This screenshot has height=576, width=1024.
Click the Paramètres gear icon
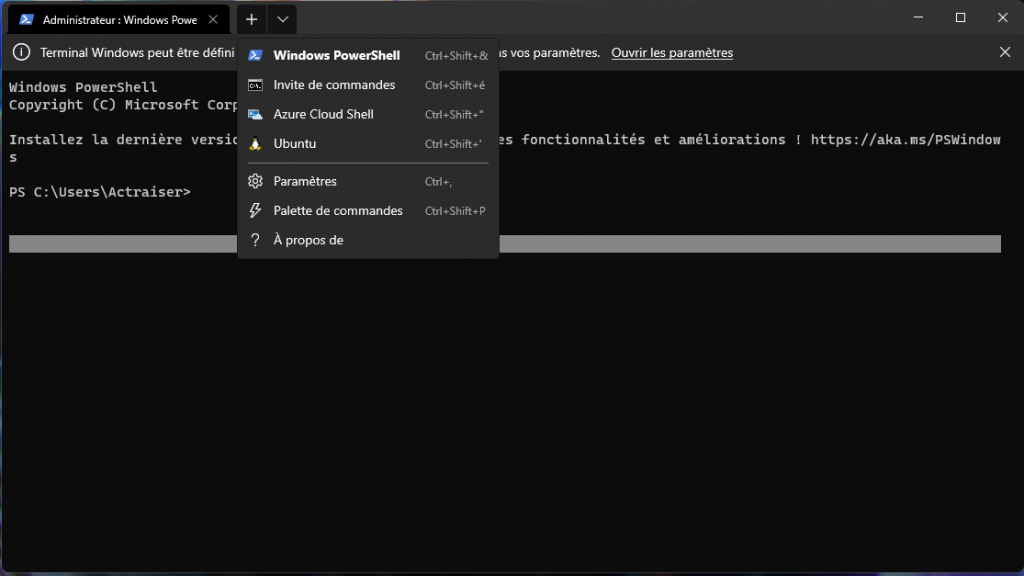pyautogui.click(x=255, y=182)
